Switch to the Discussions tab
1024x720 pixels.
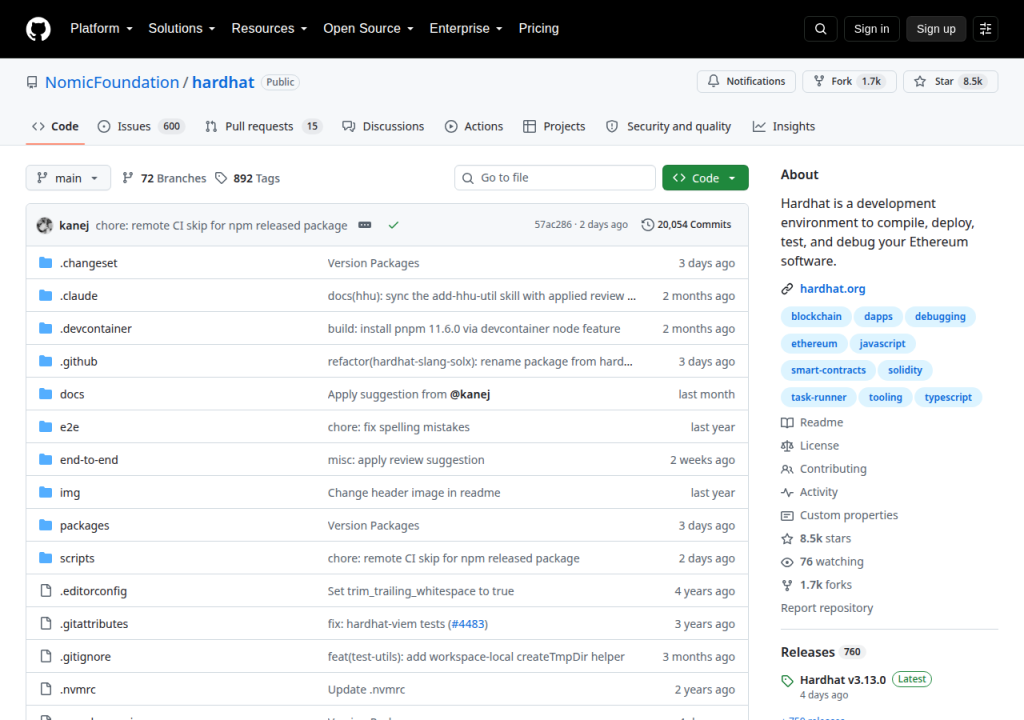click(x=383, y=126)
